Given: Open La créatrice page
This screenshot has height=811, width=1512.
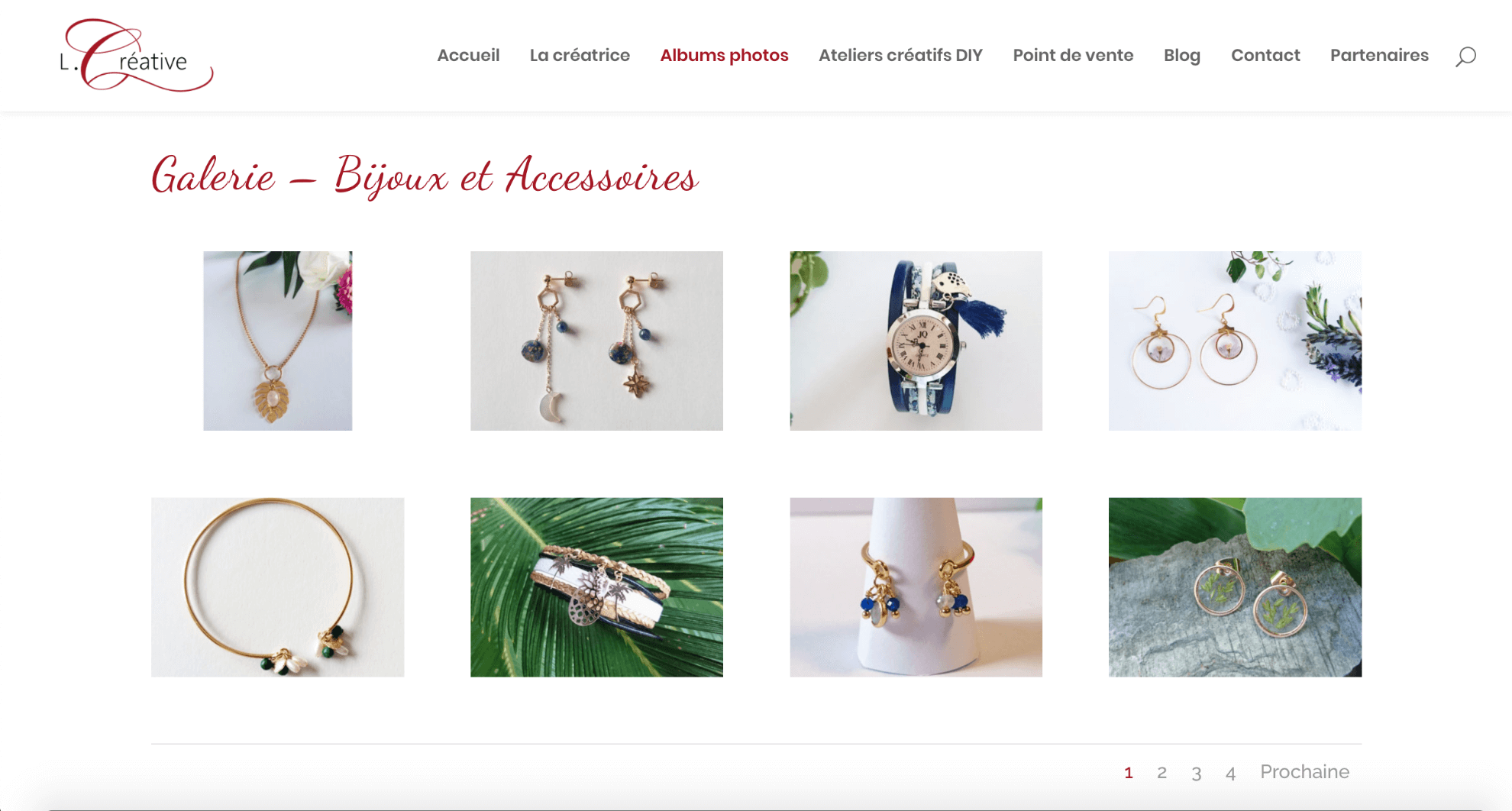Looking at the screenshot, I should coord(580,55).
